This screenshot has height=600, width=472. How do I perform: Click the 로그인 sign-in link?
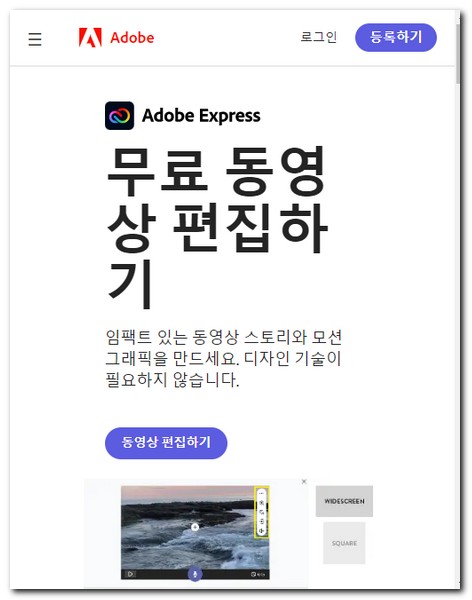[318, 37]
